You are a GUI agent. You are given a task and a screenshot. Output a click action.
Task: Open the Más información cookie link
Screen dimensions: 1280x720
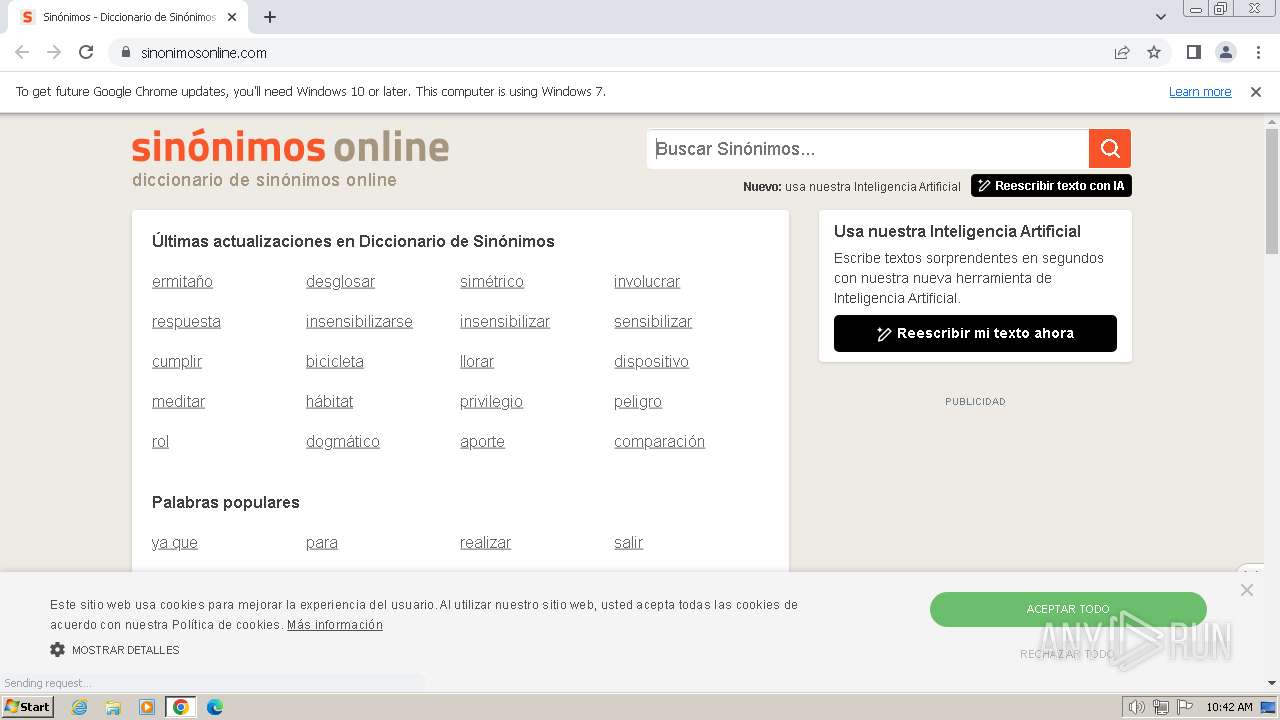point(335,625)
